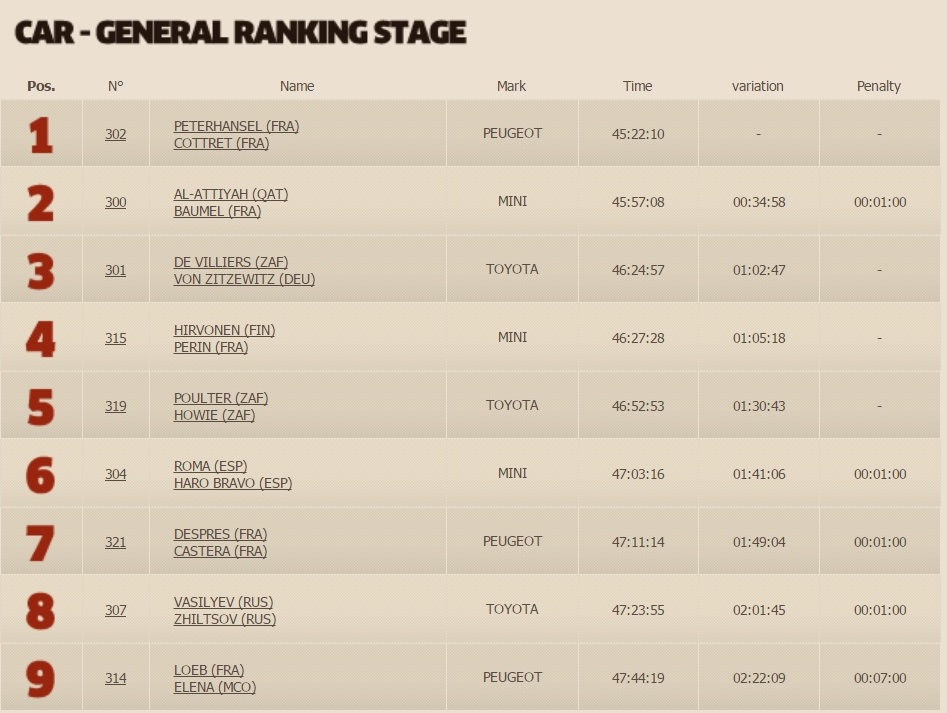Open the AL-ATTIYAH (QAT) driver link
The image size is (947, 713).
231,194
